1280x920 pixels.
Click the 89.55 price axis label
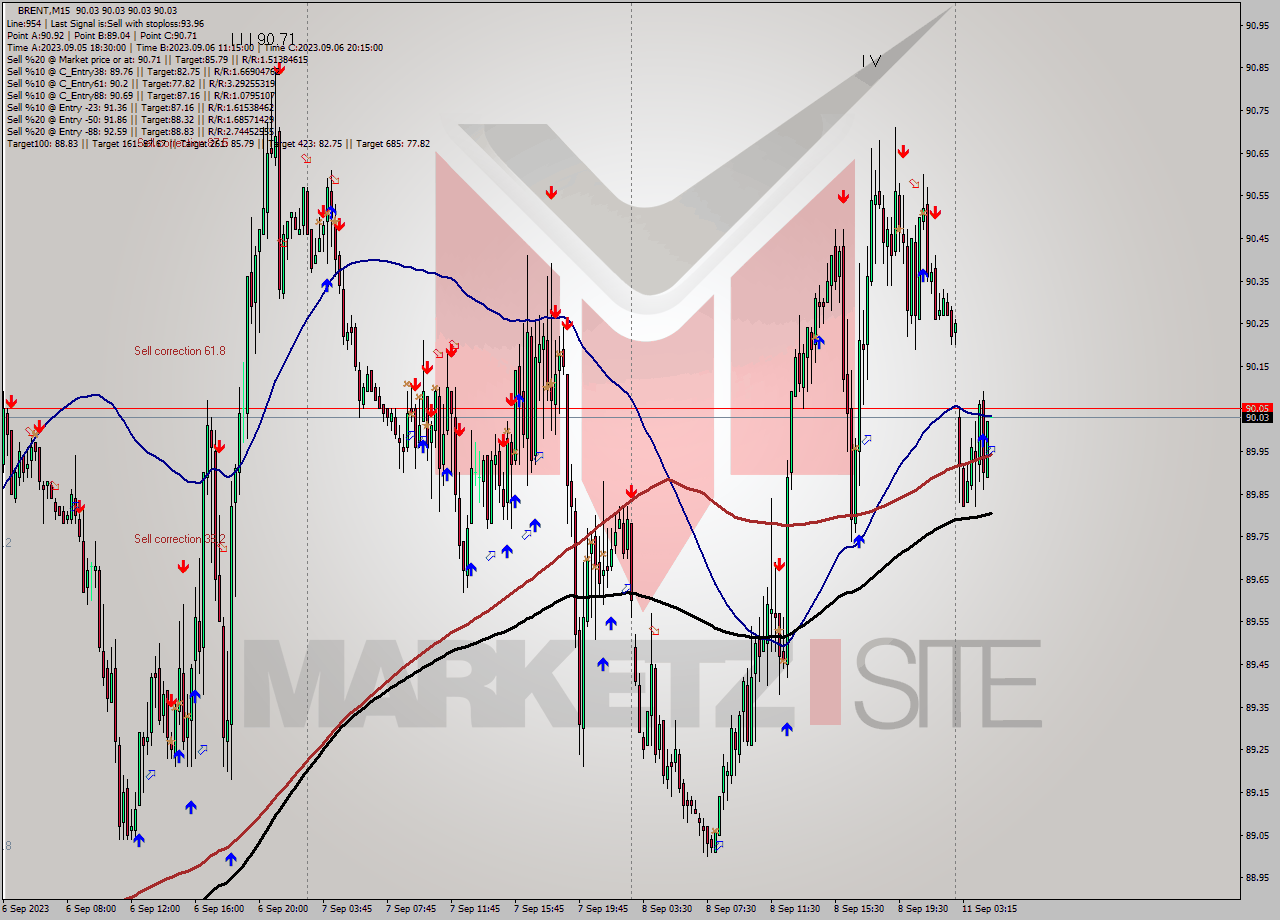click(x=1257, y=621)
